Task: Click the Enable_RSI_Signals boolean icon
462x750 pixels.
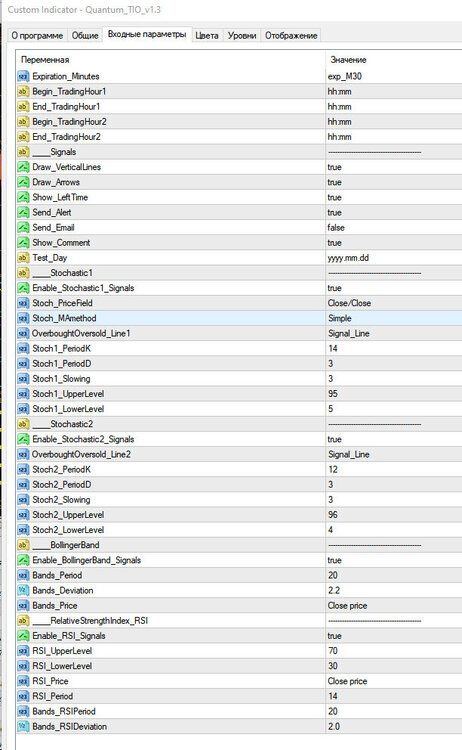Action: click(23, 636)
